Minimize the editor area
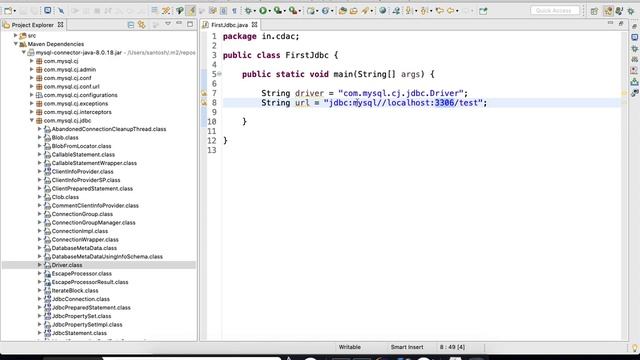Screen dimensions: 640x360 click(610, 23)
